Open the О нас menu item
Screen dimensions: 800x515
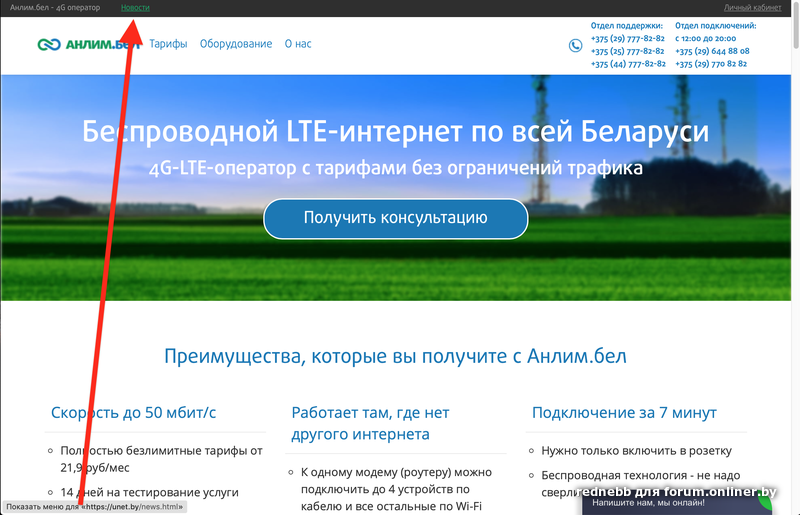[297, 44]
